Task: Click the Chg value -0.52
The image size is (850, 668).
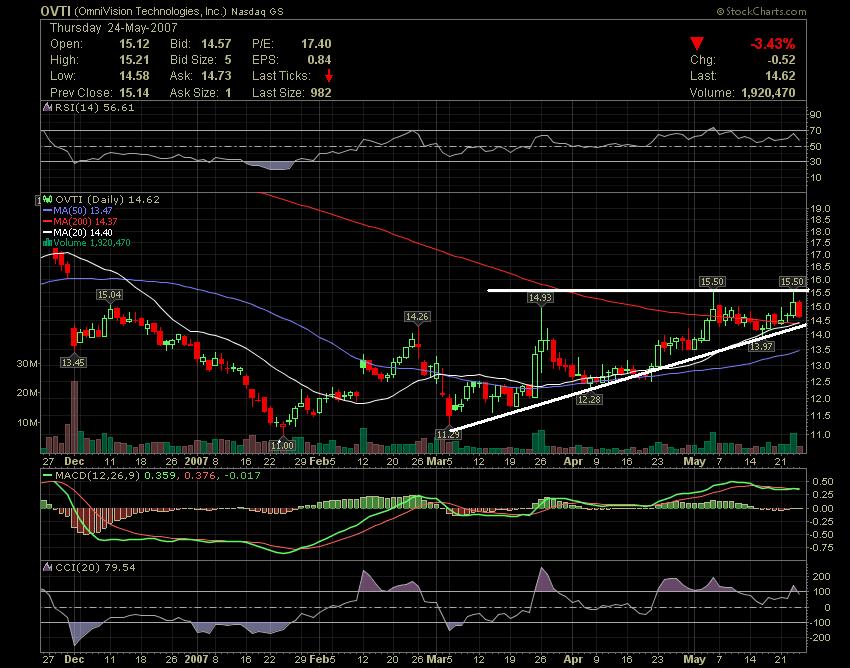Action: [780, 60]
